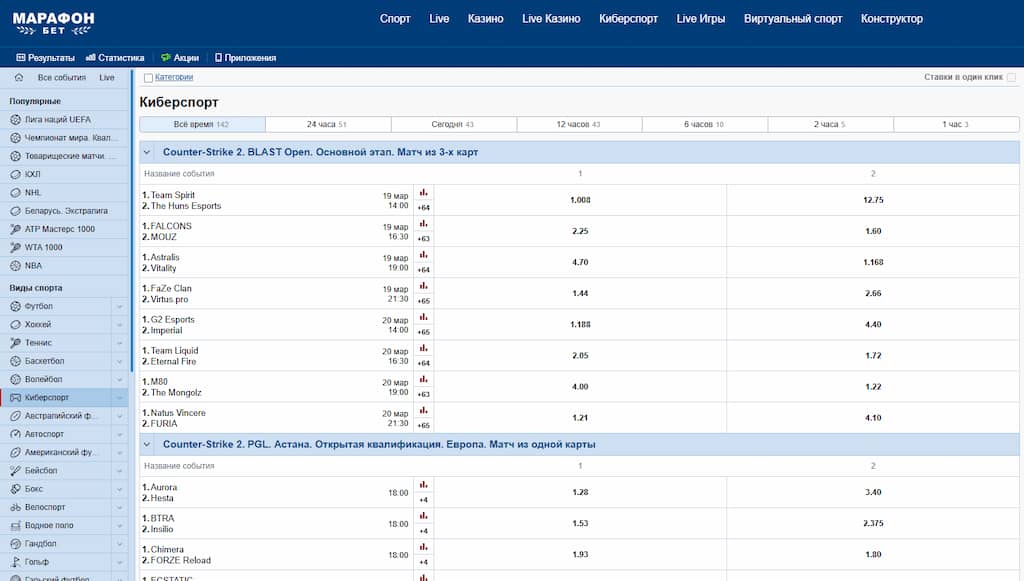Expand the Футбол sport category arrow
1024x581 pixels.
click(120, 307)
